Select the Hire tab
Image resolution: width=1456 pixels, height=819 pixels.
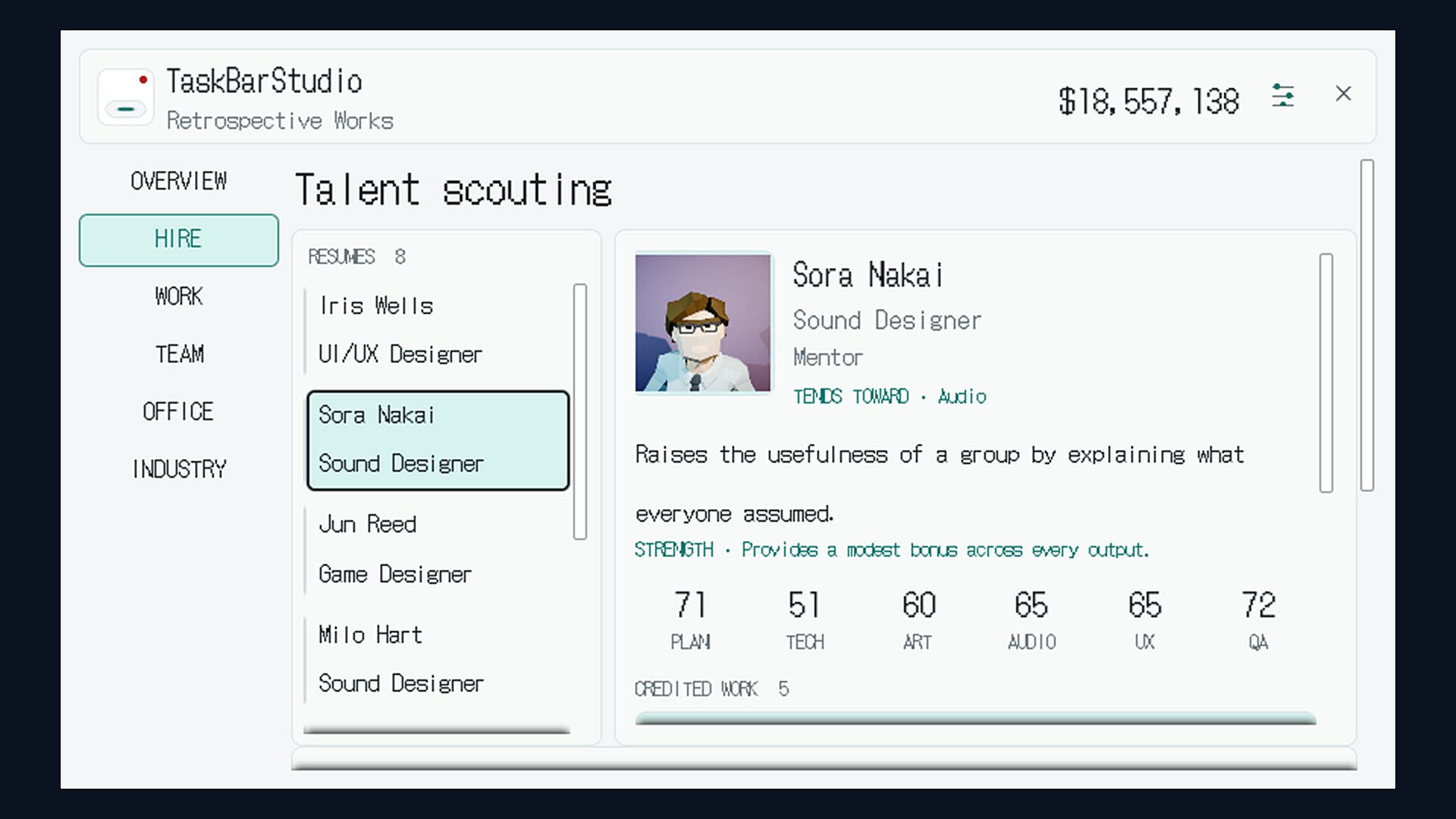pyautogui.click(x=179, y=240)
